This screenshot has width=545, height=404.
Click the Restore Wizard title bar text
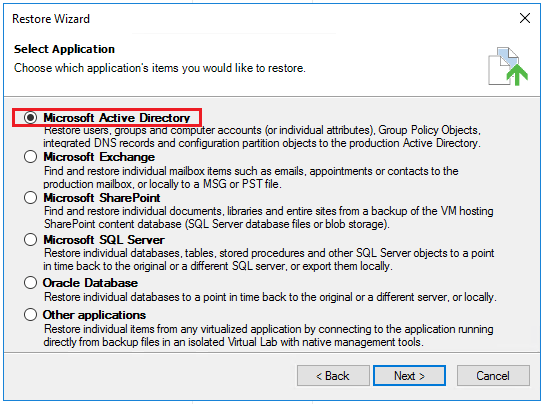point(51,18)
